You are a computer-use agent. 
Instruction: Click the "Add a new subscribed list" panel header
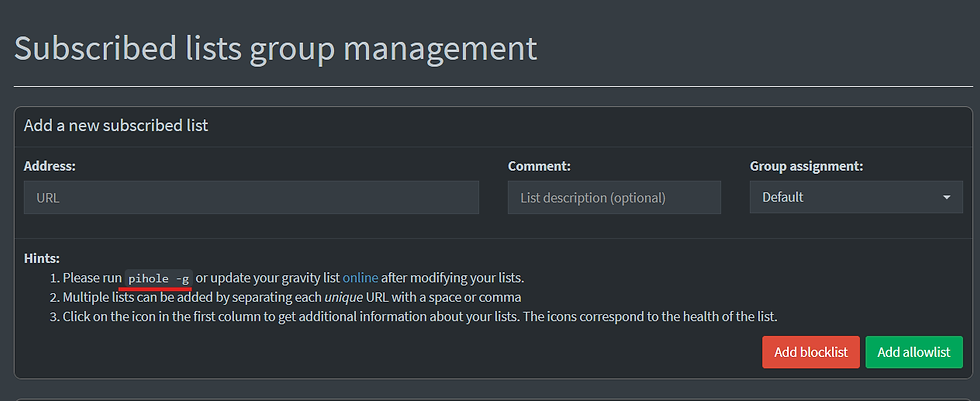[116, 125]
